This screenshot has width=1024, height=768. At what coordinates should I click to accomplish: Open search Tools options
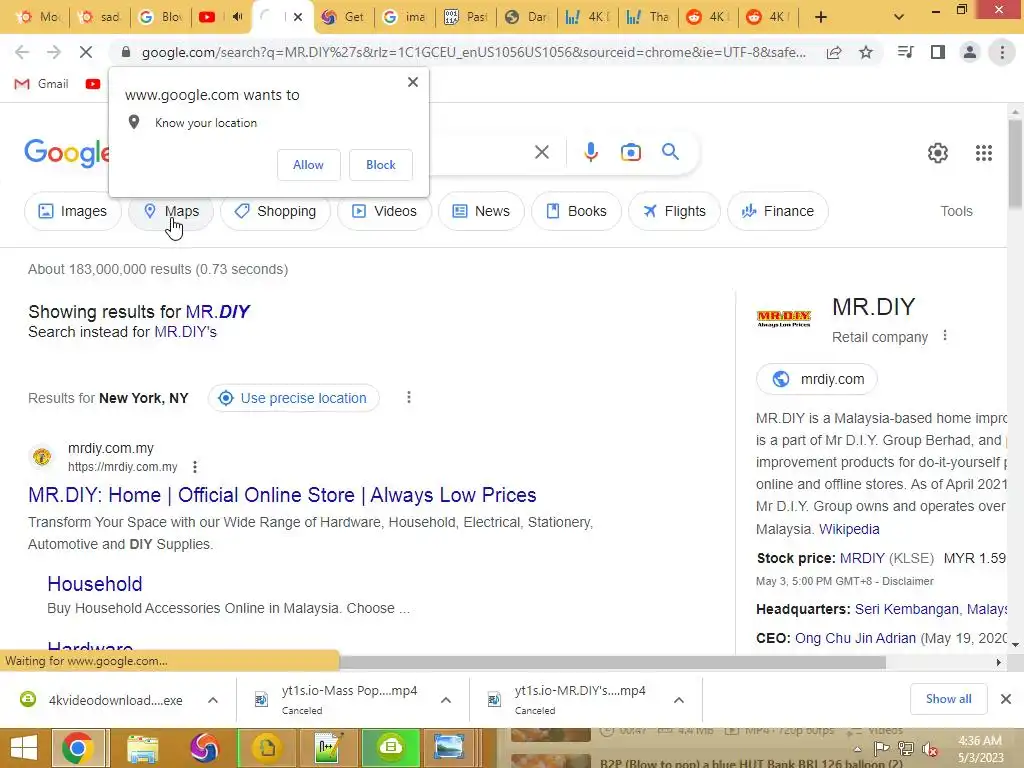[x=956, y=211]
